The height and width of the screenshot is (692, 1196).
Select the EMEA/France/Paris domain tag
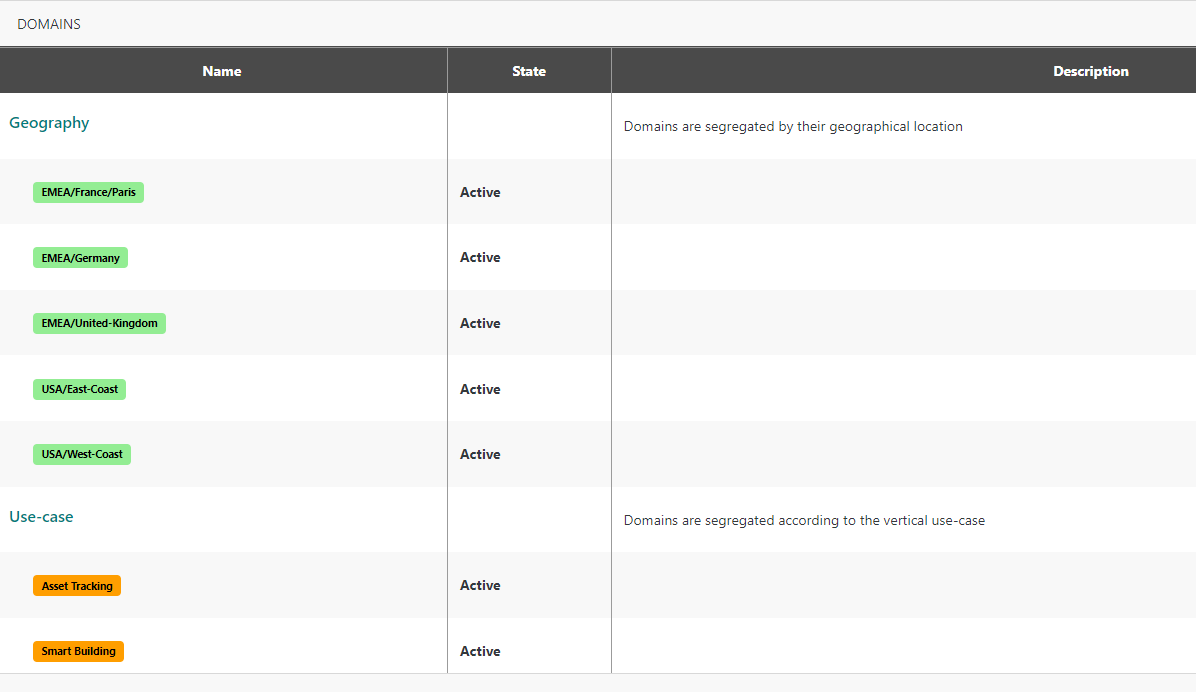coord(88,192)
